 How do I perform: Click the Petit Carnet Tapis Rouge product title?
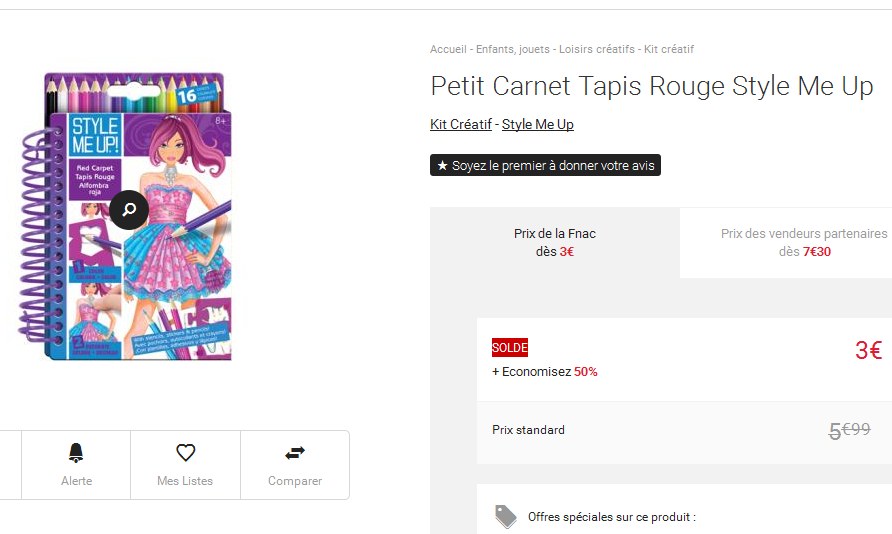(651, 86)
